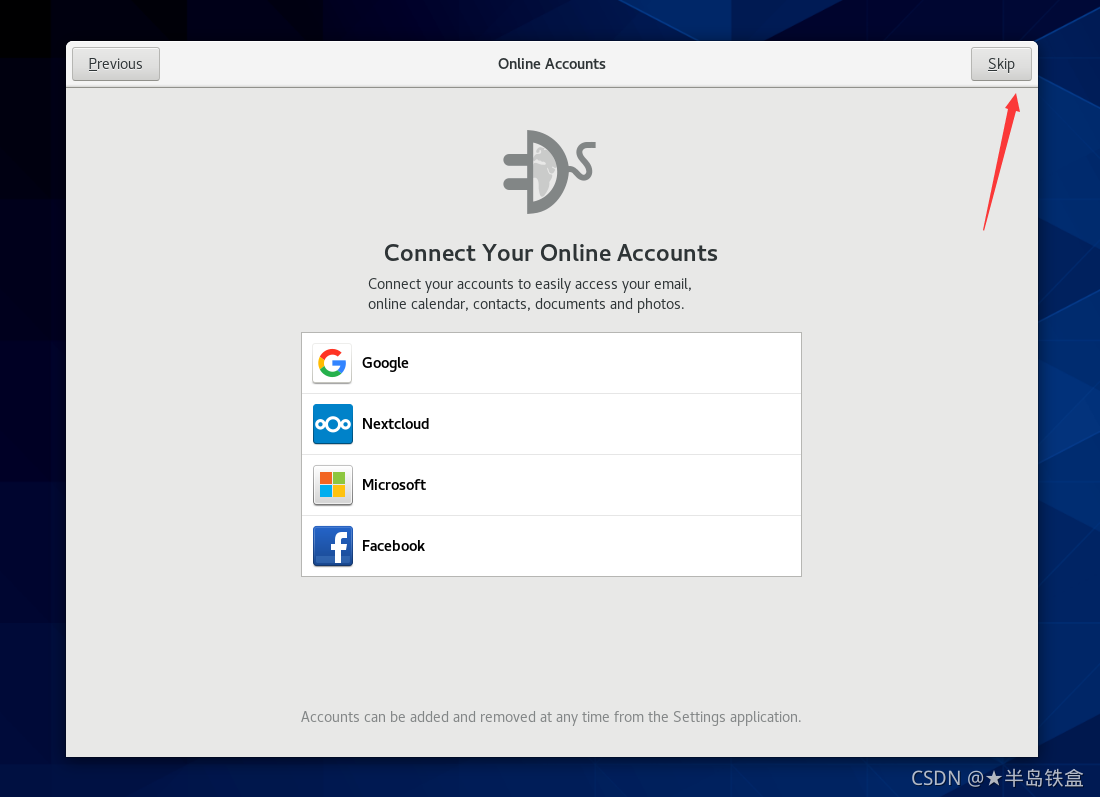This screenshot has width=1100, height=797.
Task: Skip the online accounts step
Action: coord(1001,64)
